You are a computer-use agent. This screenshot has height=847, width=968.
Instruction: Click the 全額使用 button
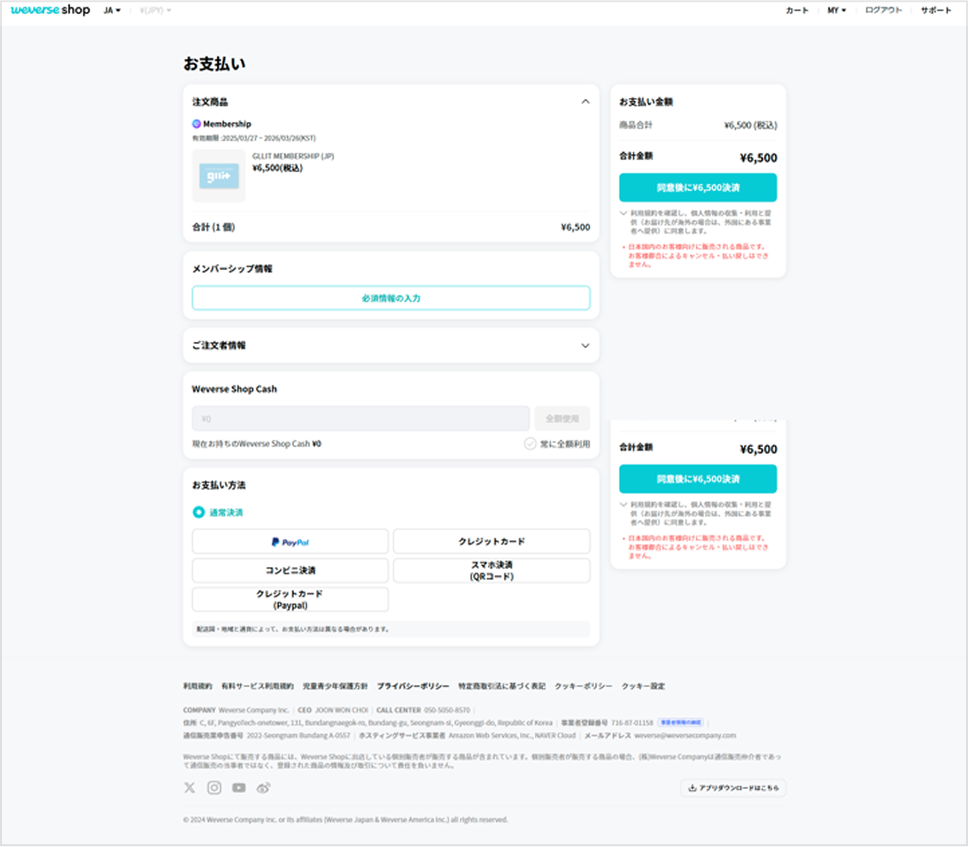coord(562,419)
